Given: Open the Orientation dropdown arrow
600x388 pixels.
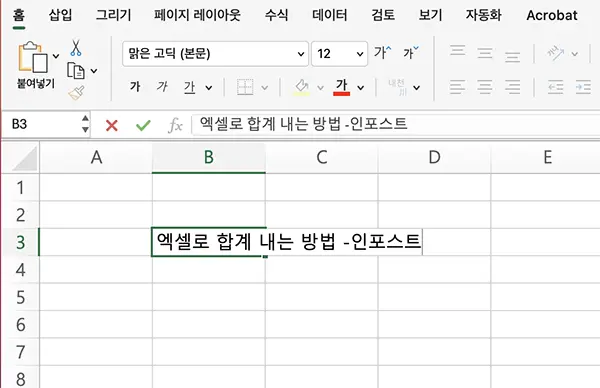Looking at the screenshot, I should coord(575,54).
